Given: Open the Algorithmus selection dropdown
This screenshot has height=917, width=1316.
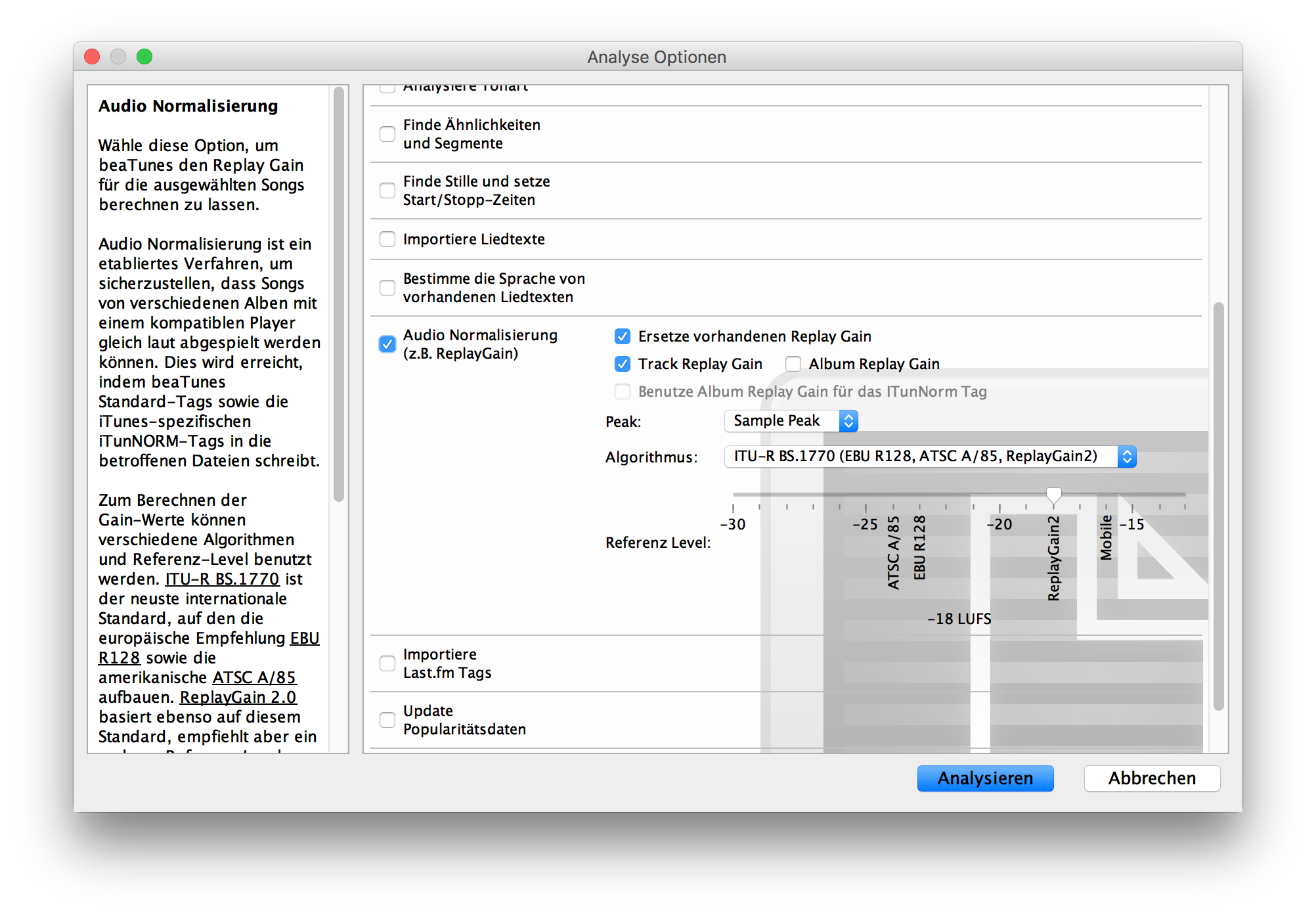Looking at the screenshot, I should click(930, 457).
